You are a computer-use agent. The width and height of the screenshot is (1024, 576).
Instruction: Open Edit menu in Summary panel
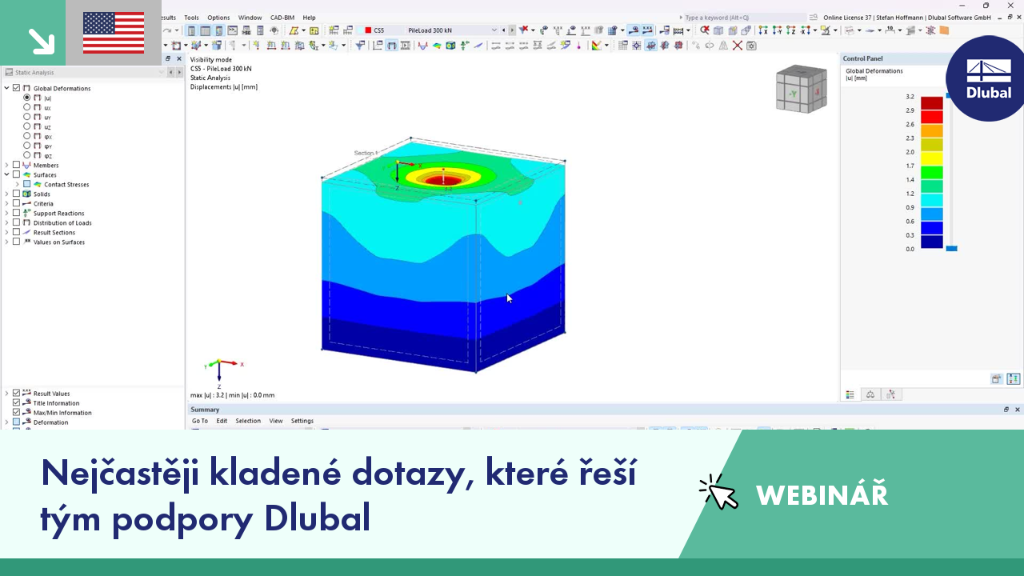[x=222, y=421]
